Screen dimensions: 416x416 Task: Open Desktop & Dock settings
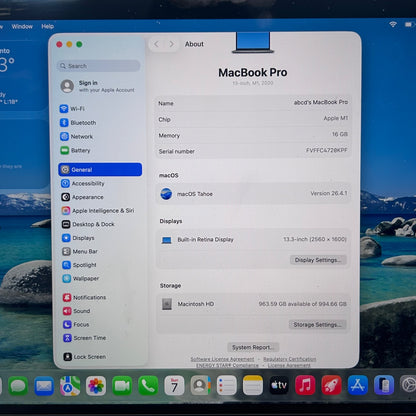88,224
